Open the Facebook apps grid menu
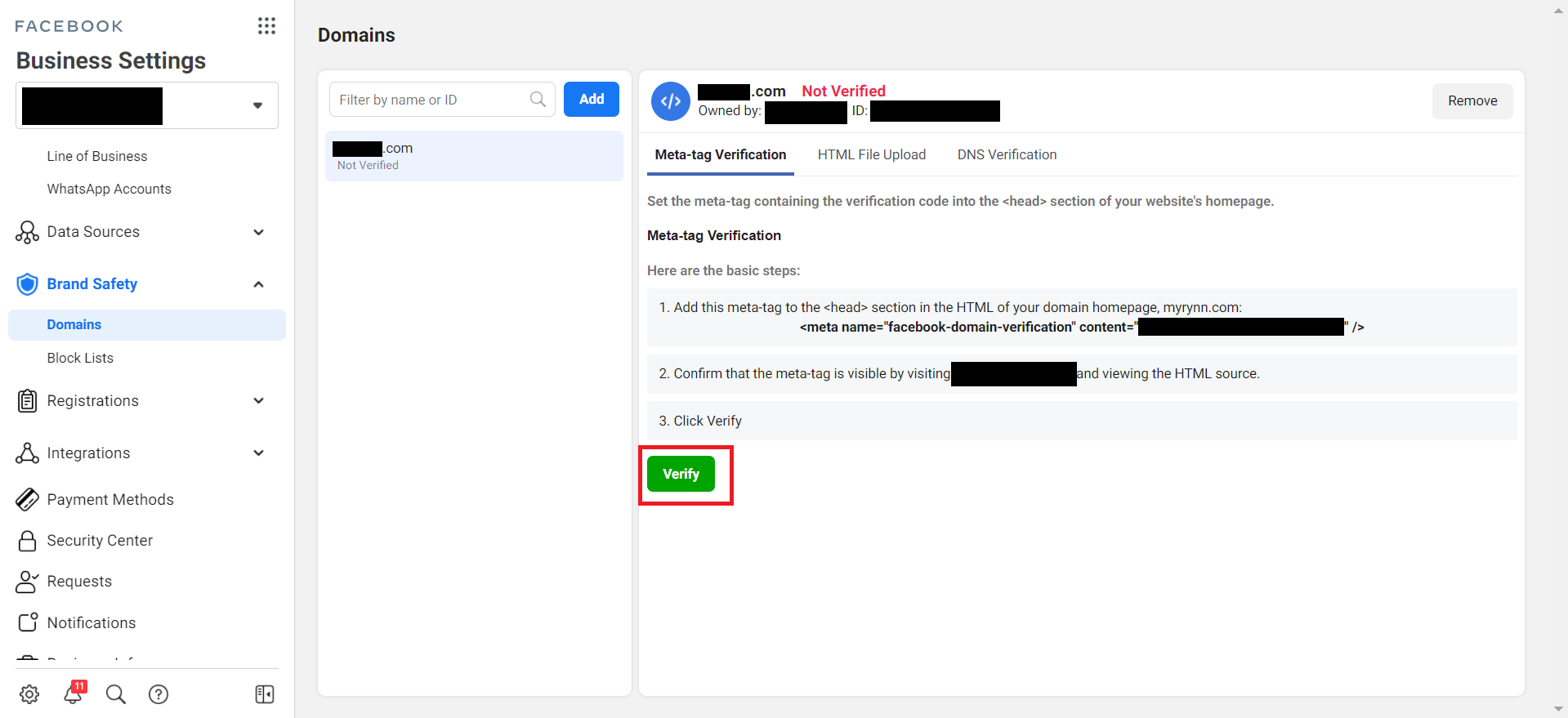Image resolution: width=1568 pixels, height=718 pixels. (266, 26)
